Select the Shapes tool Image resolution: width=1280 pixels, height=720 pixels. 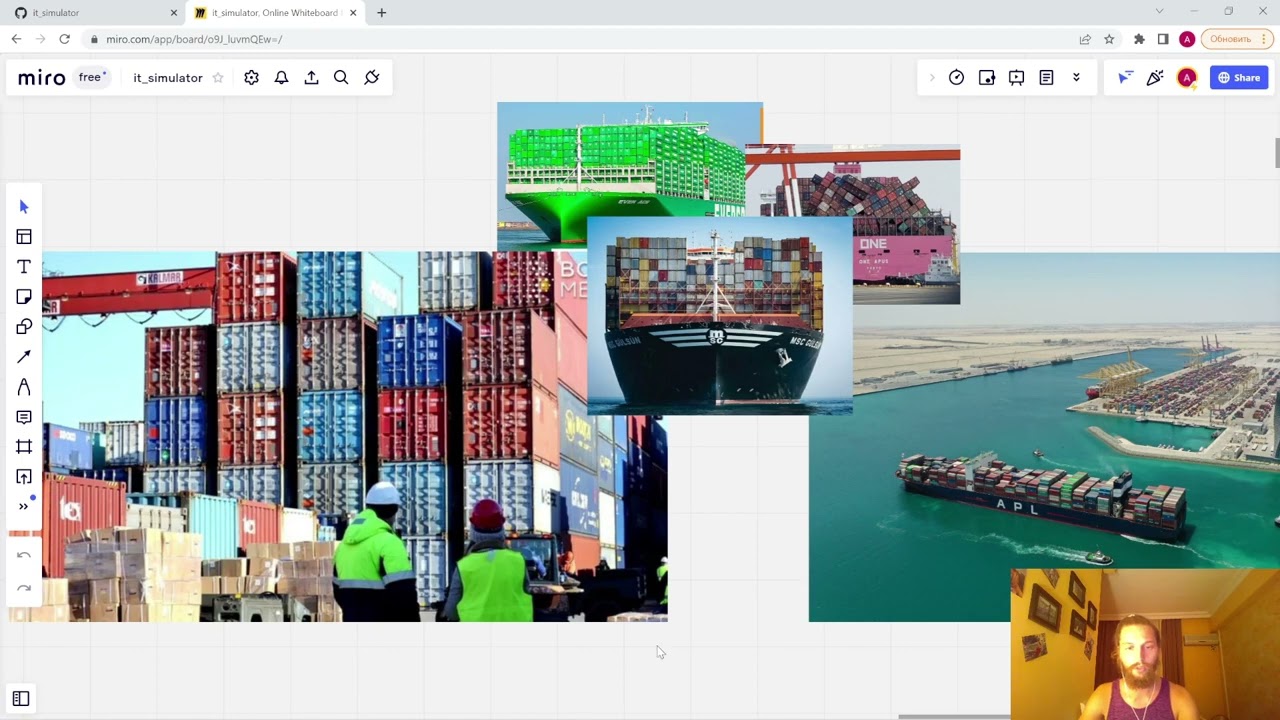tap(24, 327)
